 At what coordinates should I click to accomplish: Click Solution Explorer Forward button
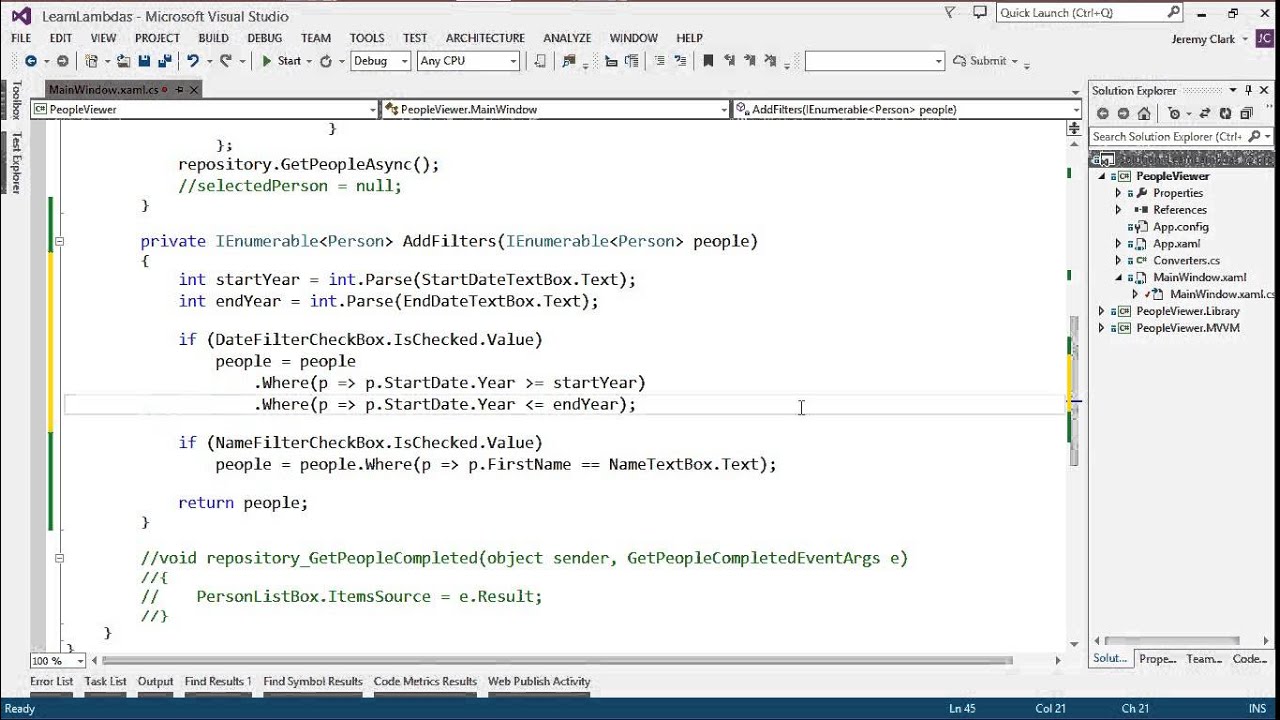pos(1122,113)
